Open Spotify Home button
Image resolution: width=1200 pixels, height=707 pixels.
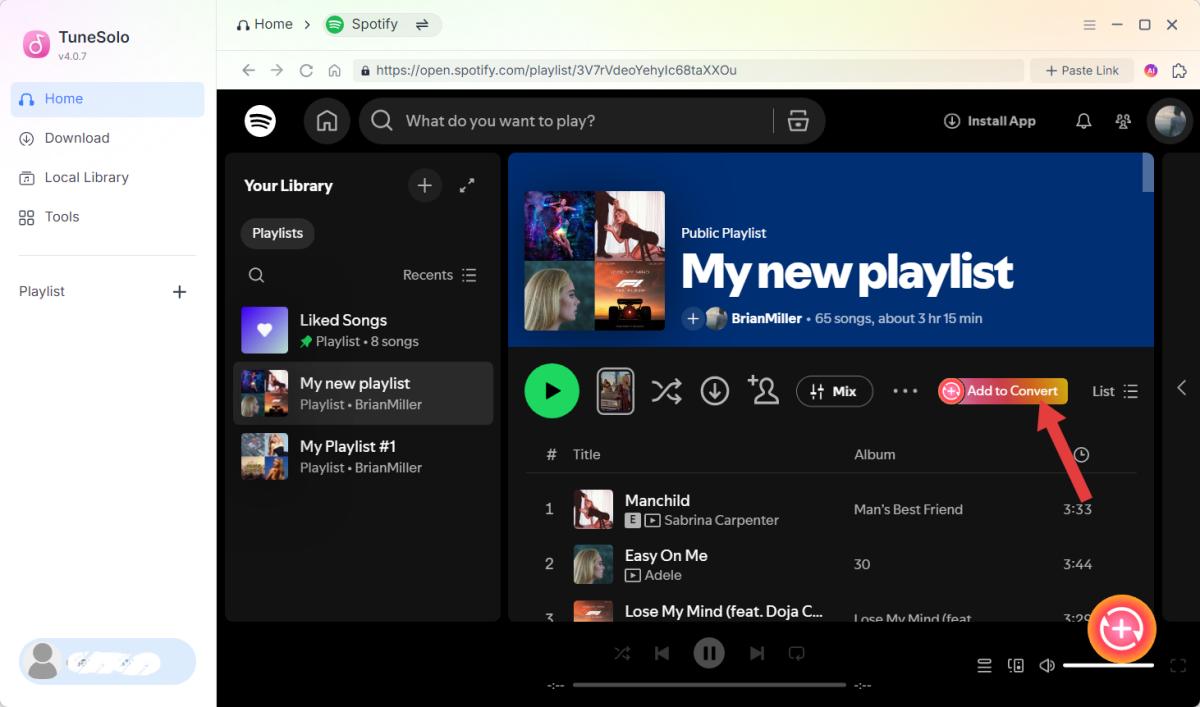[327, 121]
